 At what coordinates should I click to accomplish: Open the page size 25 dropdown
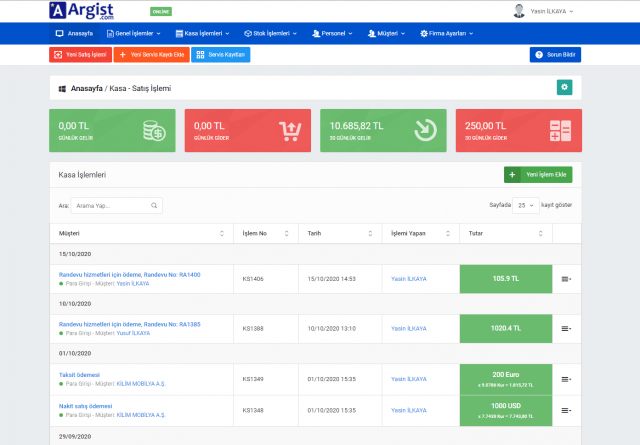click(x=525, y=204)
